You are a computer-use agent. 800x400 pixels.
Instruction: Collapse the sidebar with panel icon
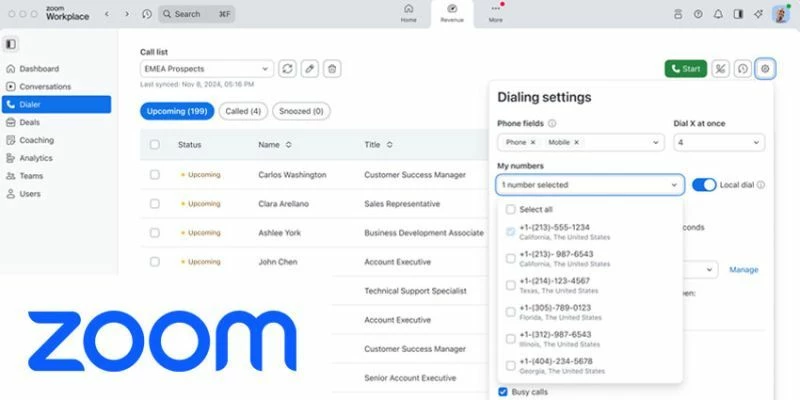pos(11,44)
